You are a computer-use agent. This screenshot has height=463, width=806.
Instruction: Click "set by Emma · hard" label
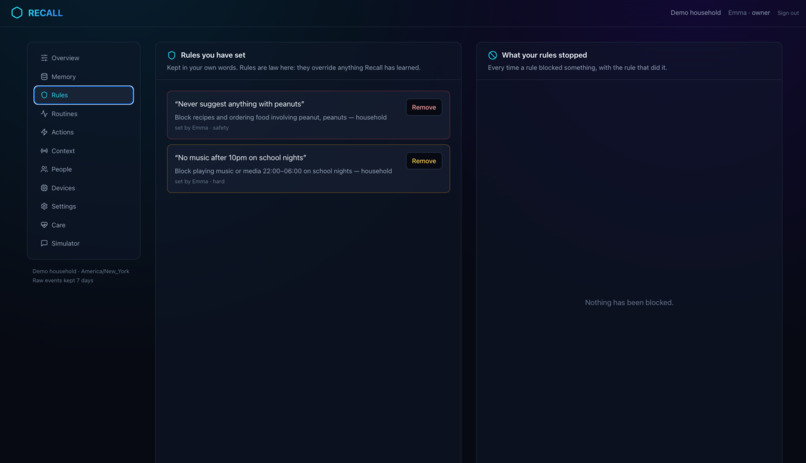coord(199,181)
